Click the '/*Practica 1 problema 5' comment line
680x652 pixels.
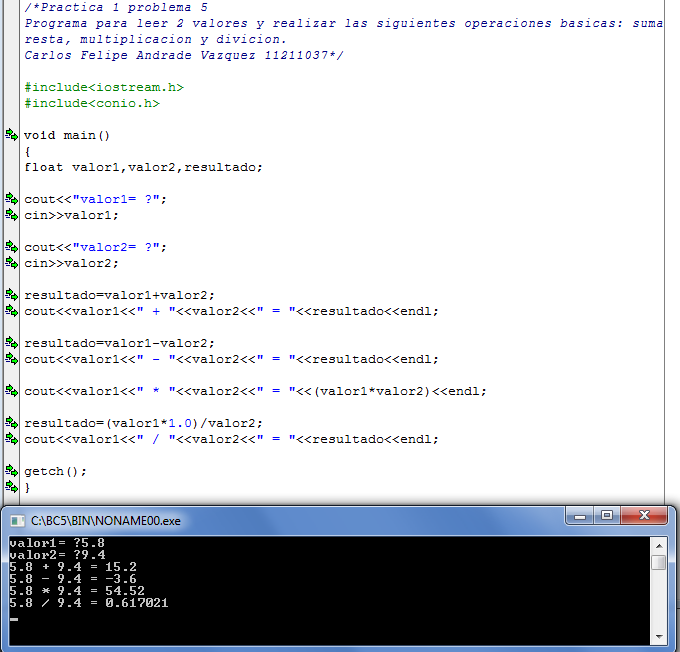116,7
